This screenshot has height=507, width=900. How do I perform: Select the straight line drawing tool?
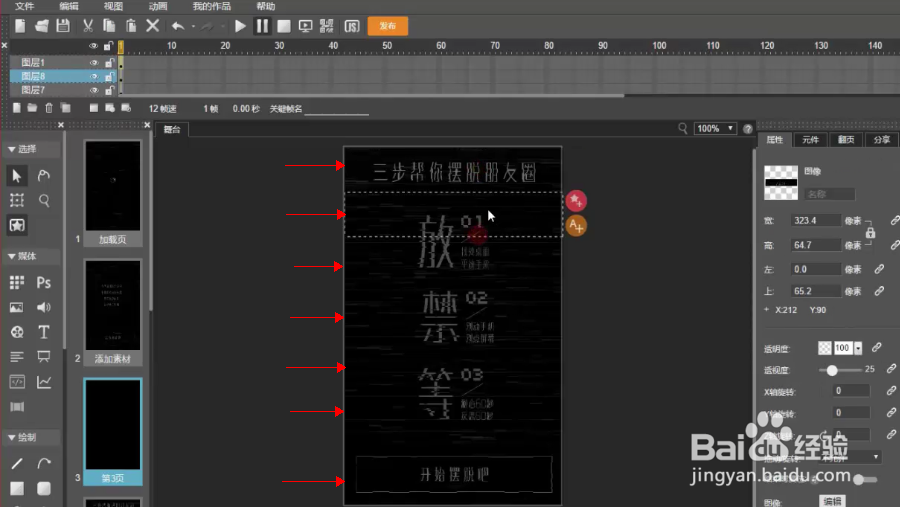(17, 463)
